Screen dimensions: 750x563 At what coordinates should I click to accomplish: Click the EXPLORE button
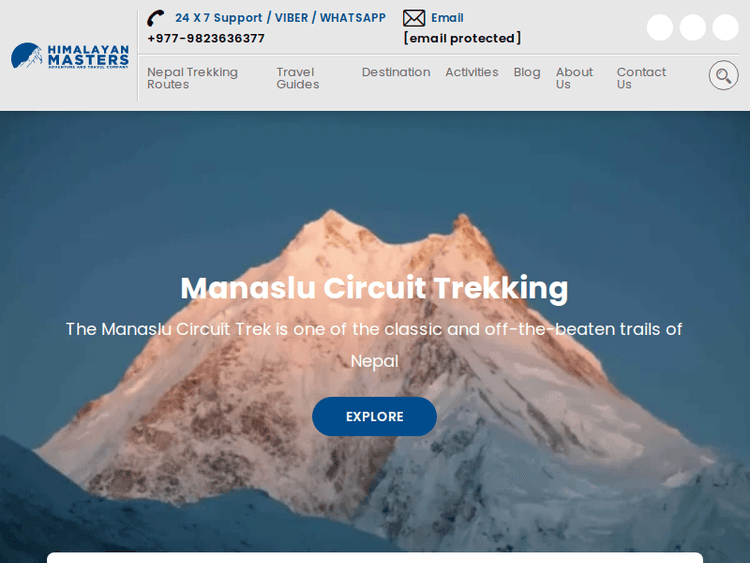[375, 416]
